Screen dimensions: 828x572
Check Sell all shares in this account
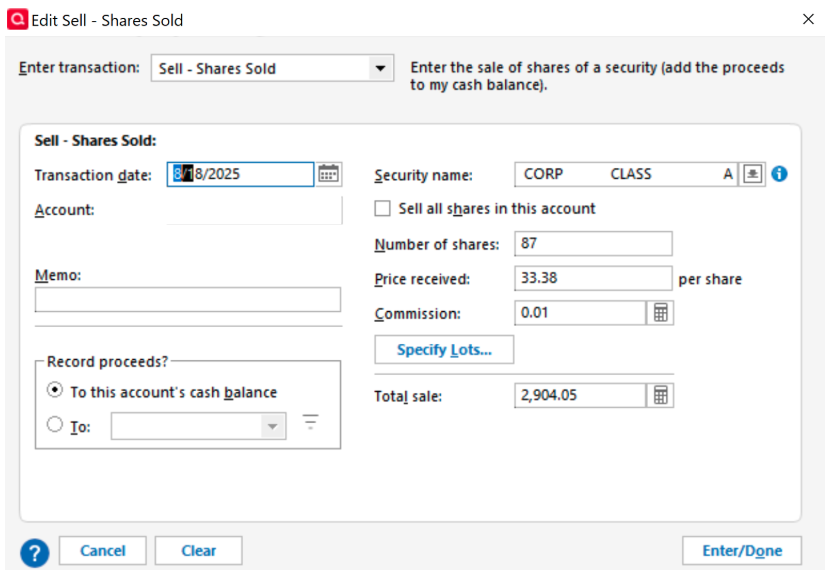click(x=382, y=209)
